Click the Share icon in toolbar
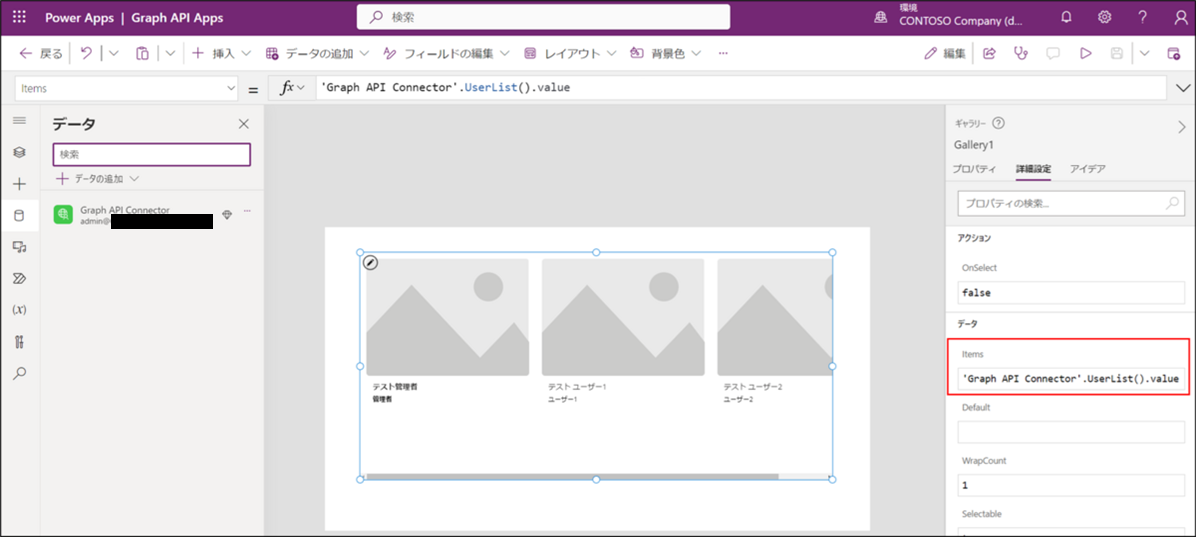The image size is (1196, 537). coord(989,53)
